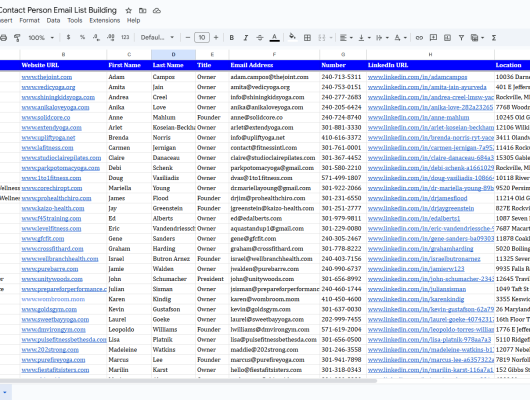Select column D header

(x=173, y=54)
